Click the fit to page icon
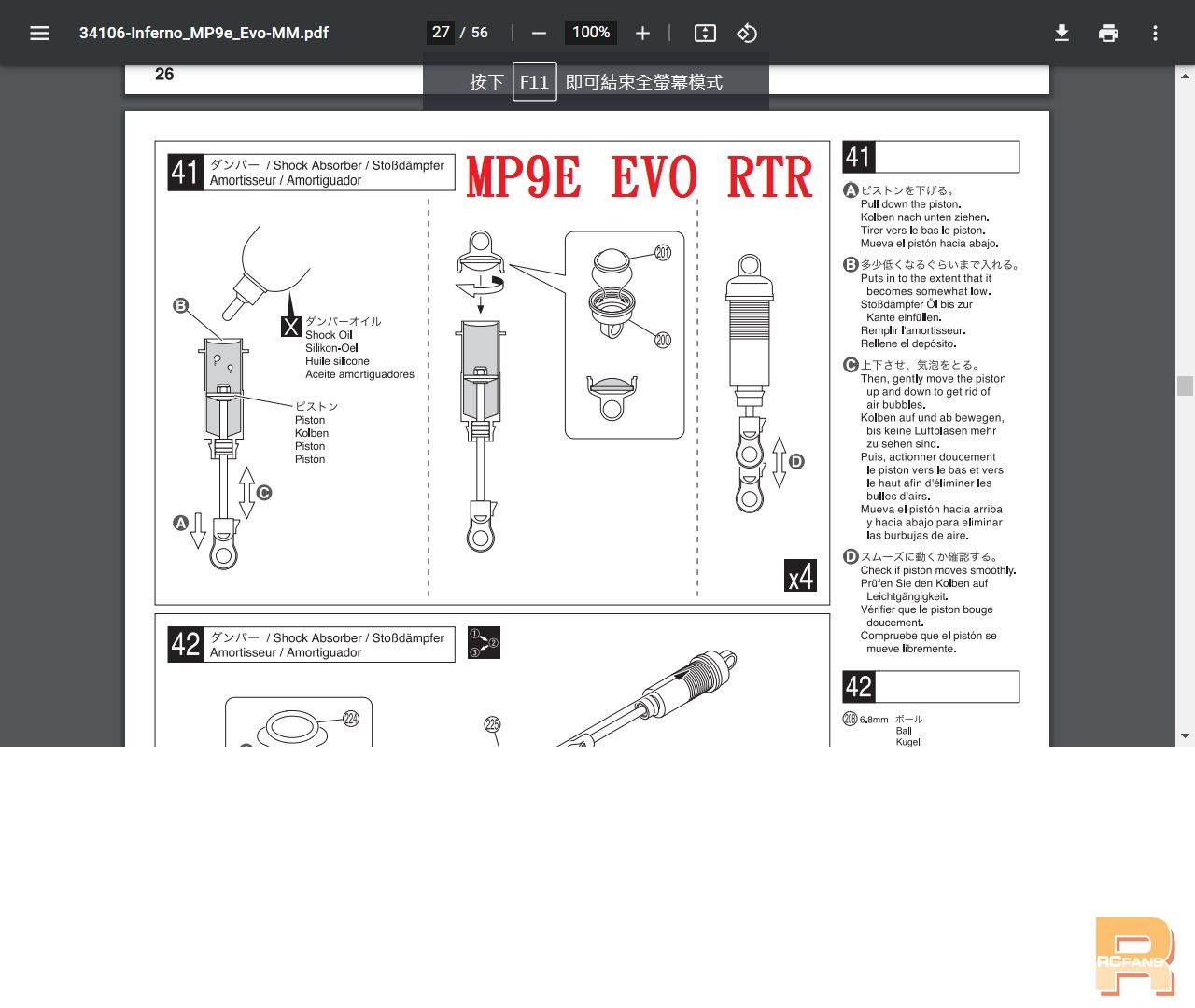The image size is (1195, 1008). click(705, 33)
